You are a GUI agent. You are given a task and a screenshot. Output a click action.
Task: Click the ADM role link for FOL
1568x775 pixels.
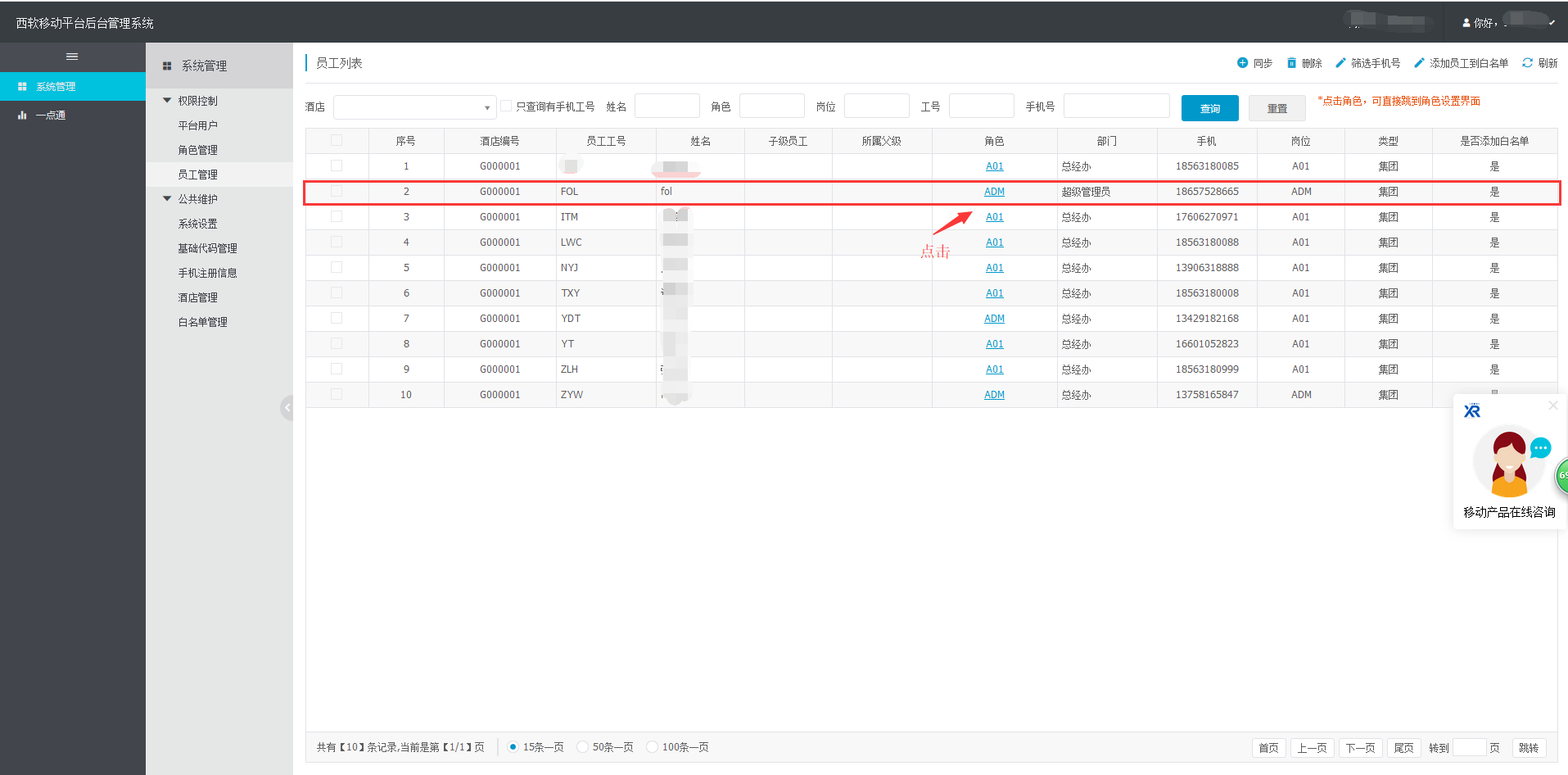click(x=994, y=192)
